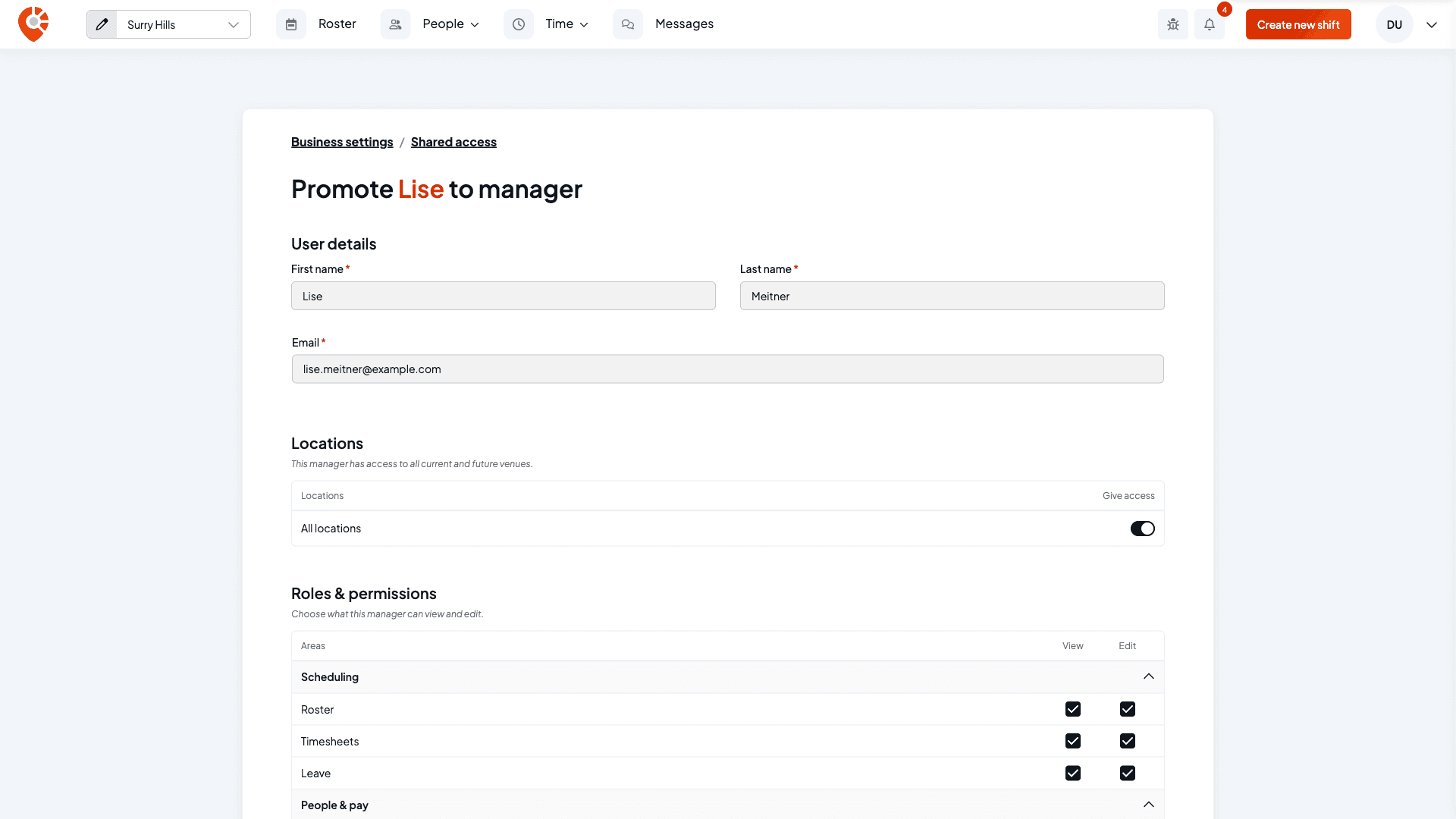Click the DU user avatar
Screen dimensions: 1456x819
point(1394,24)
